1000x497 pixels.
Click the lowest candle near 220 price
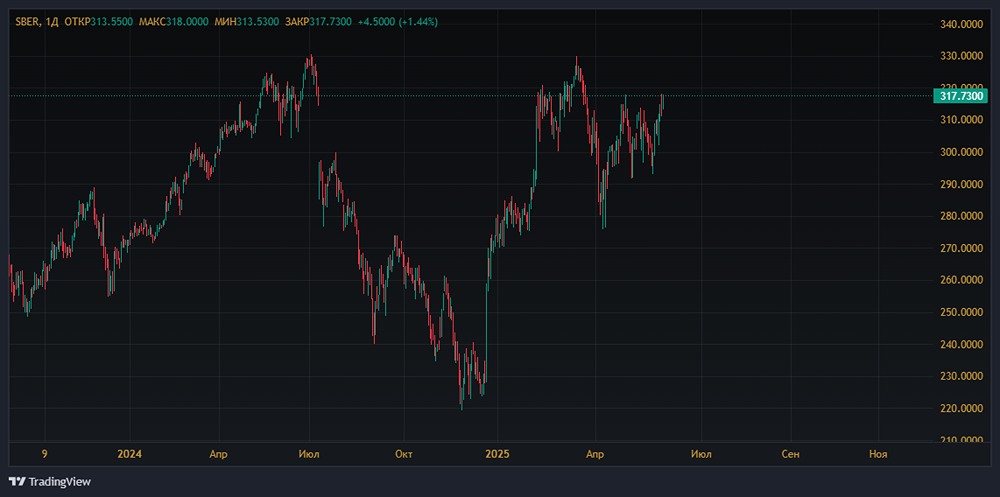(x=461, y=400)
